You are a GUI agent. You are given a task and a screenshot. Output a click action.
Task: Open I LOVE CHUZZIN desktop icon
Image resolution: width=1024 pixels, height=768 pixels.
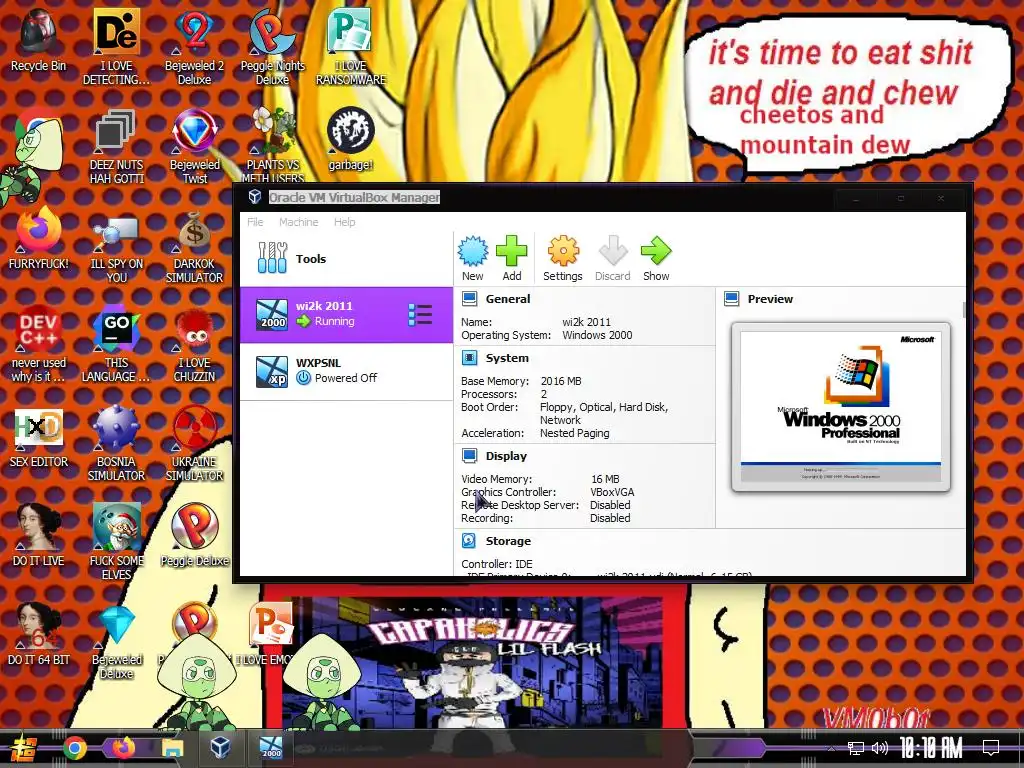tap(194, 344)
